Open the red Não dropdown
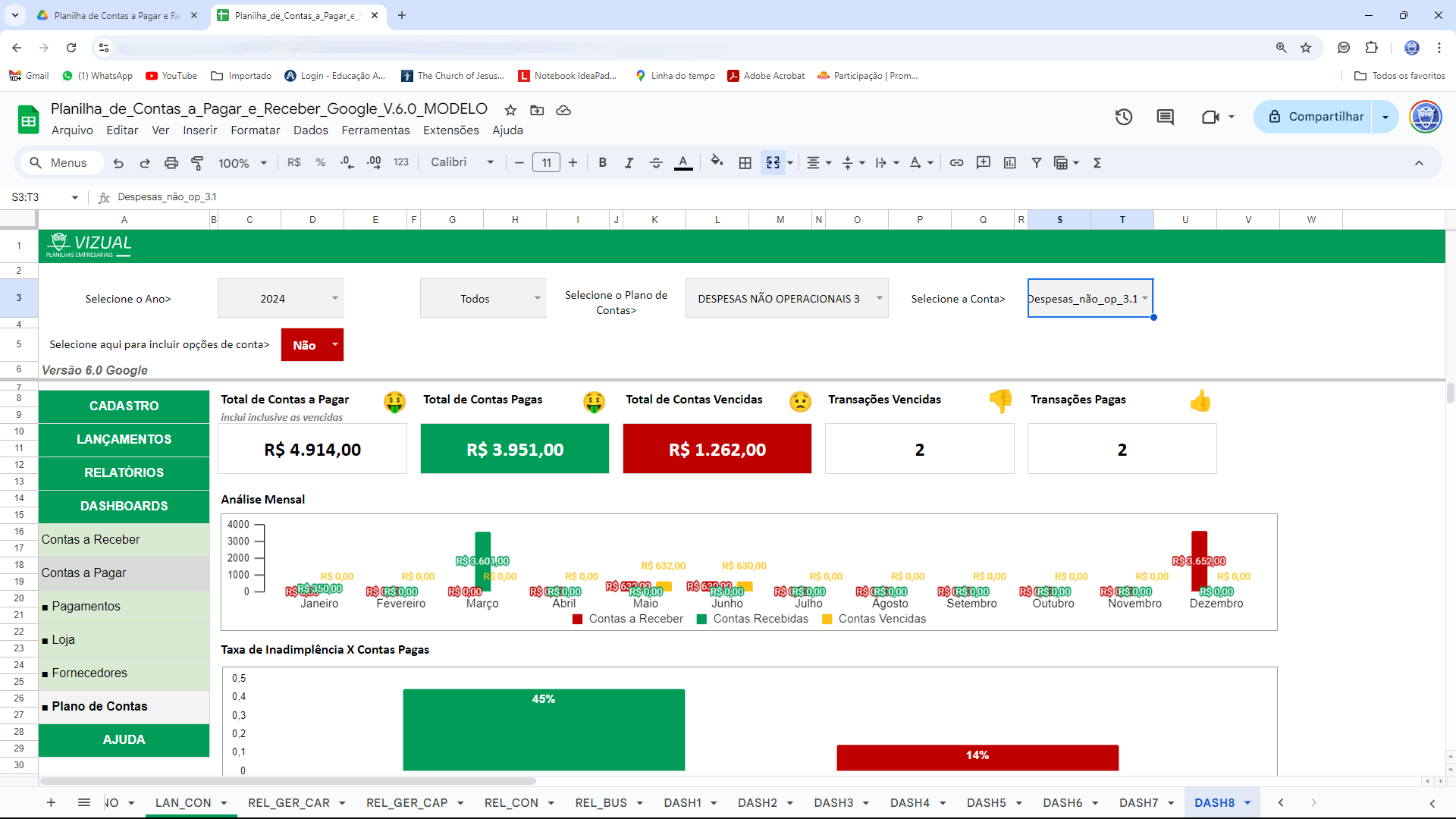 coord(334,344)
